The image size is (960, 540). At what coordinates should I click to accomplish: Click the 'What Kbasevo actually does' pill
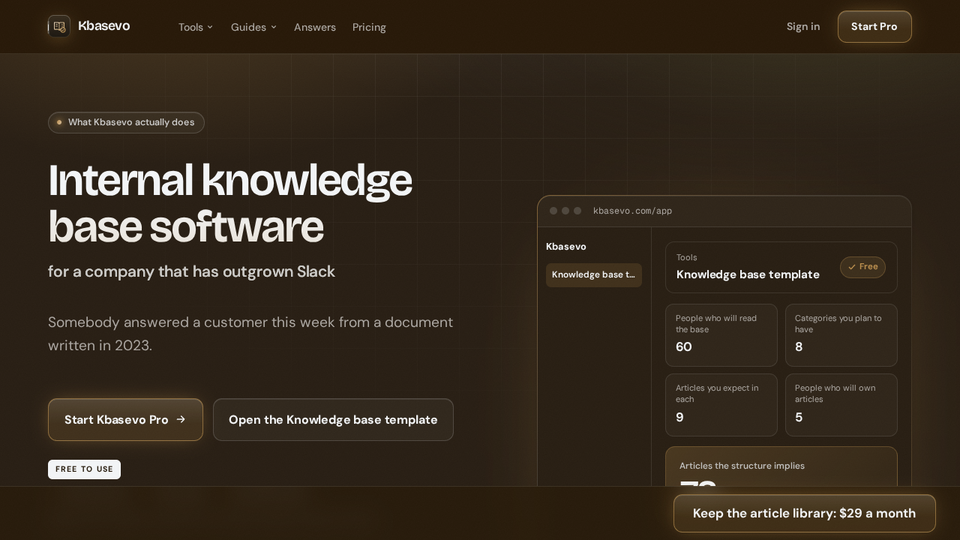tap(126, 122)
